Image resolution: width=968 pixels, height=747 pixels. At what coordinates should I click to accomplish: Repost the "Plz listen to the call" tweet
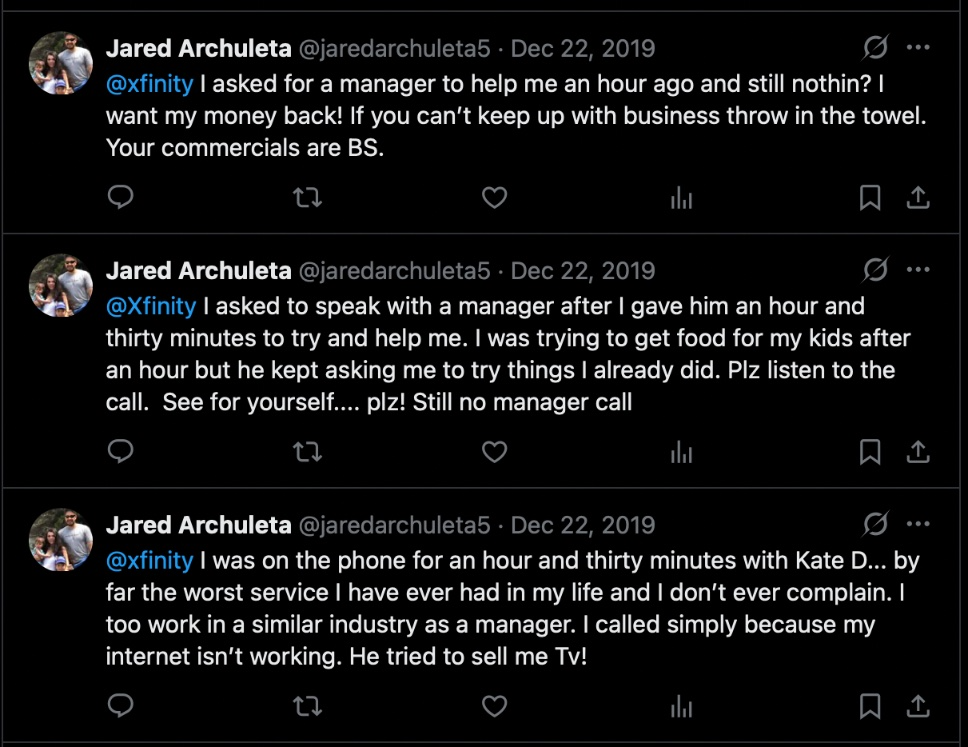[307, 453]
